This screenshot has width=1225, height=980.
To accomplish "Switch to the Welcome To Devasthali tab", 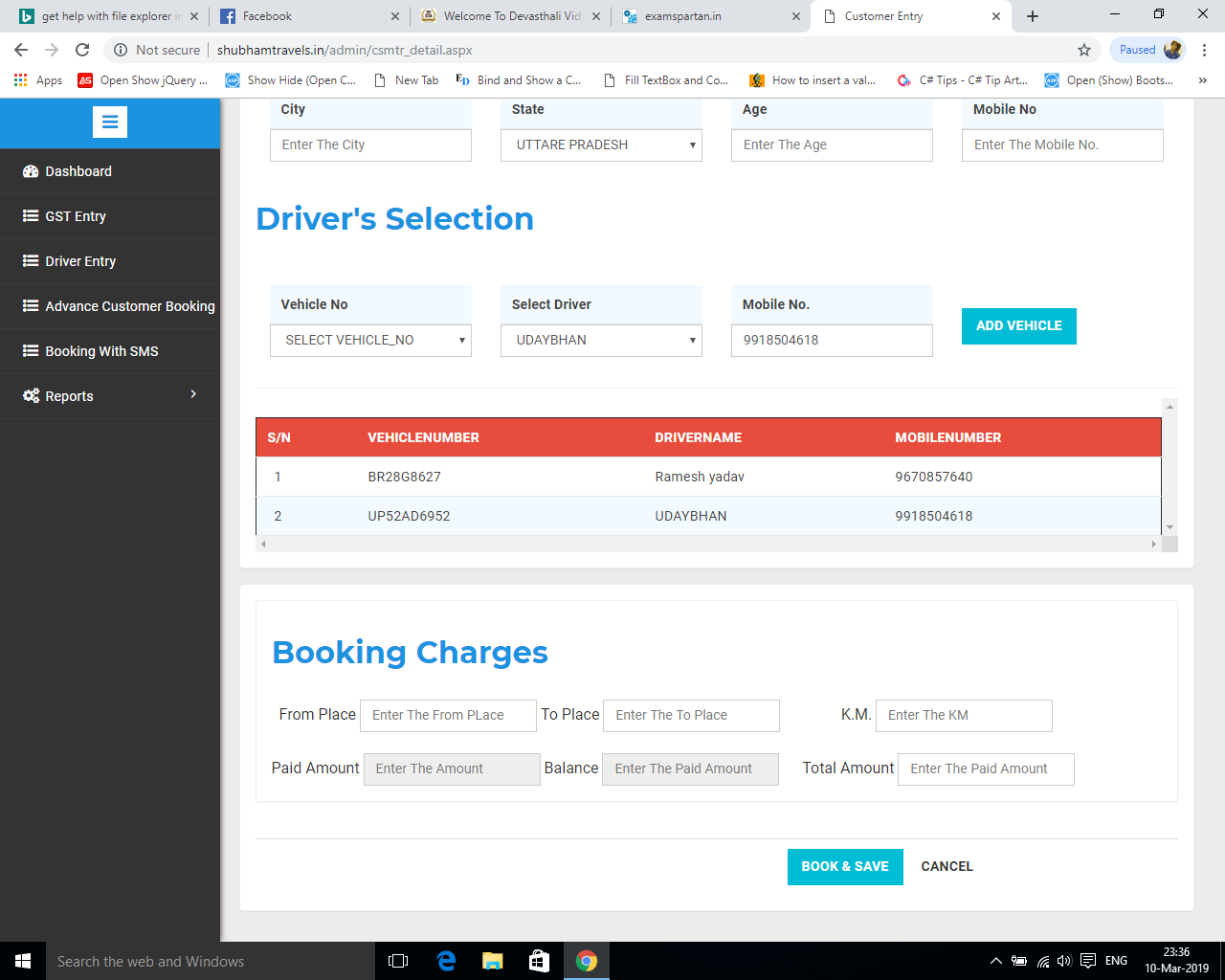I will click(510, 16).
